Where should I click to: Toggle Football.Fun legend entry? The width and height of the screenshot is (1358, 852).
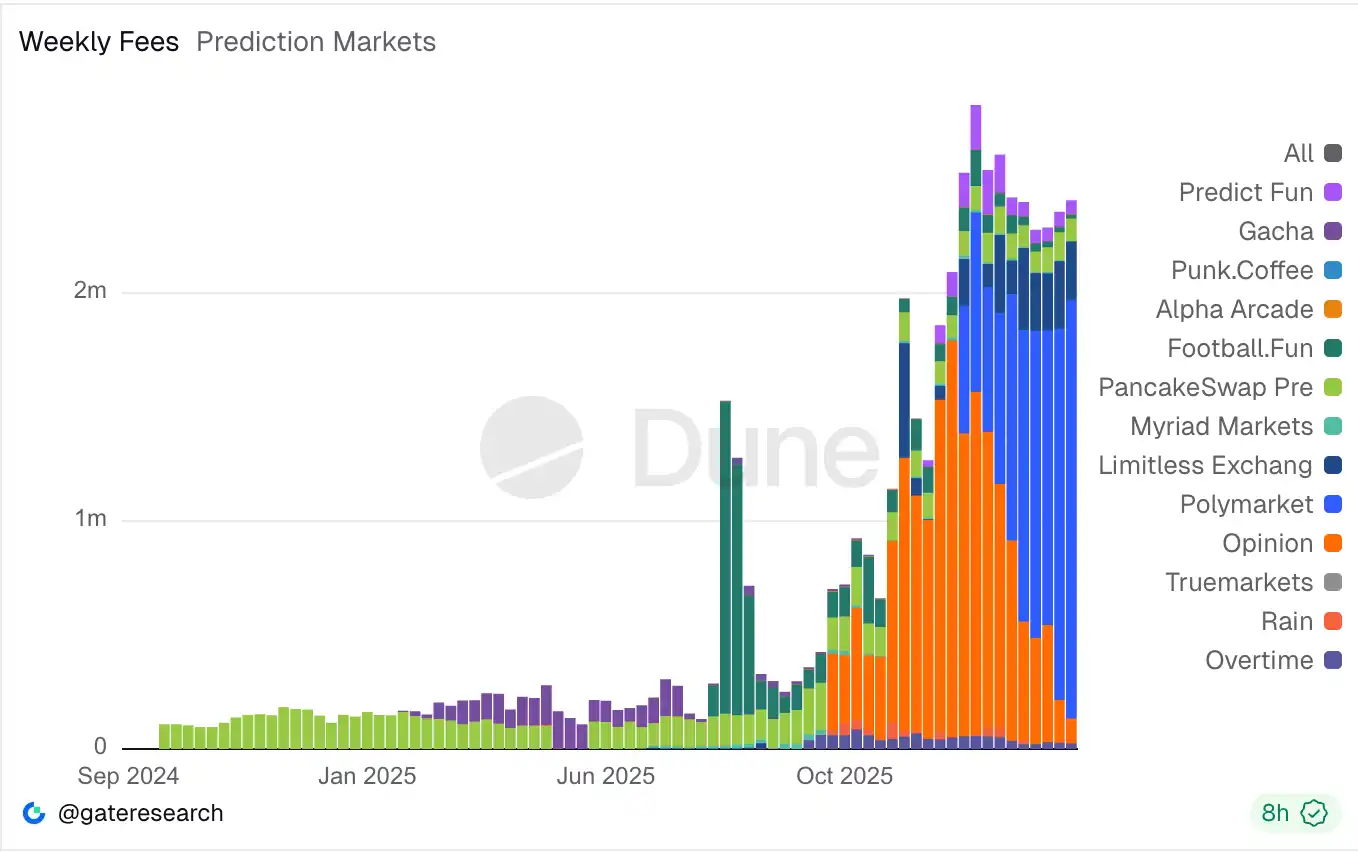click(x=1240, y=348)
